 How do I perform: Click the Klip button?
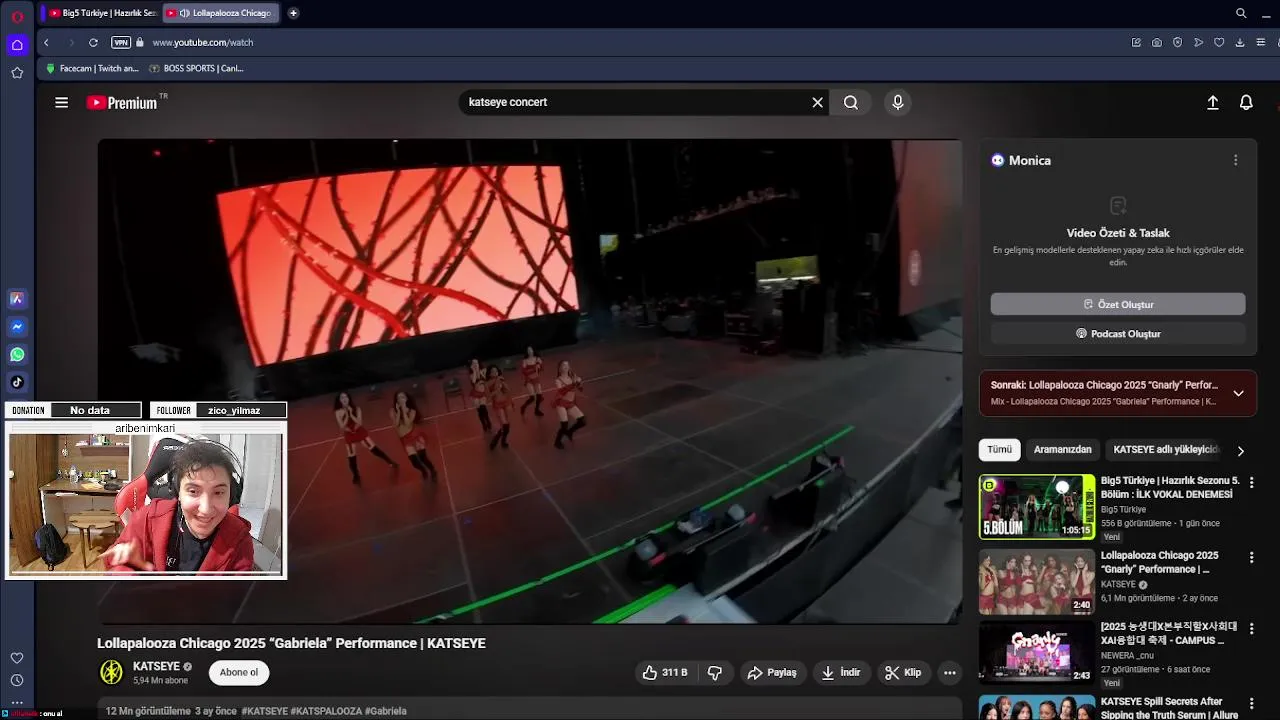(x=903, y=673)
